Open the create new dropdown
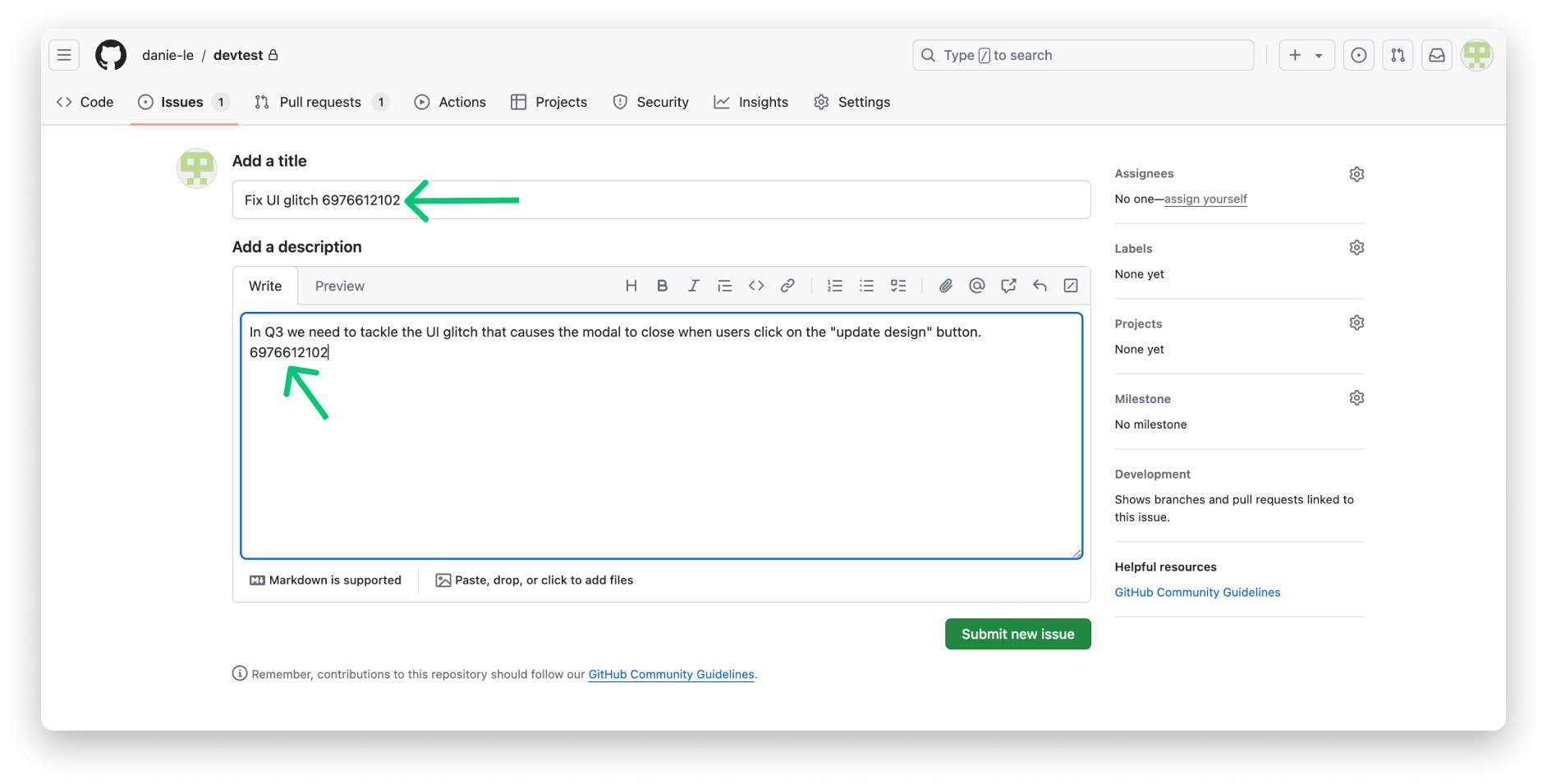Screen dimensions: 1547x784 1306,55
